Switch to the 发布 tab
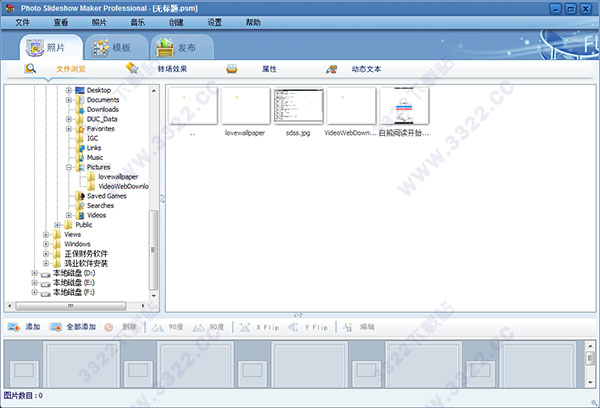Viewport: 600px width, 408px height. (182, 47)
